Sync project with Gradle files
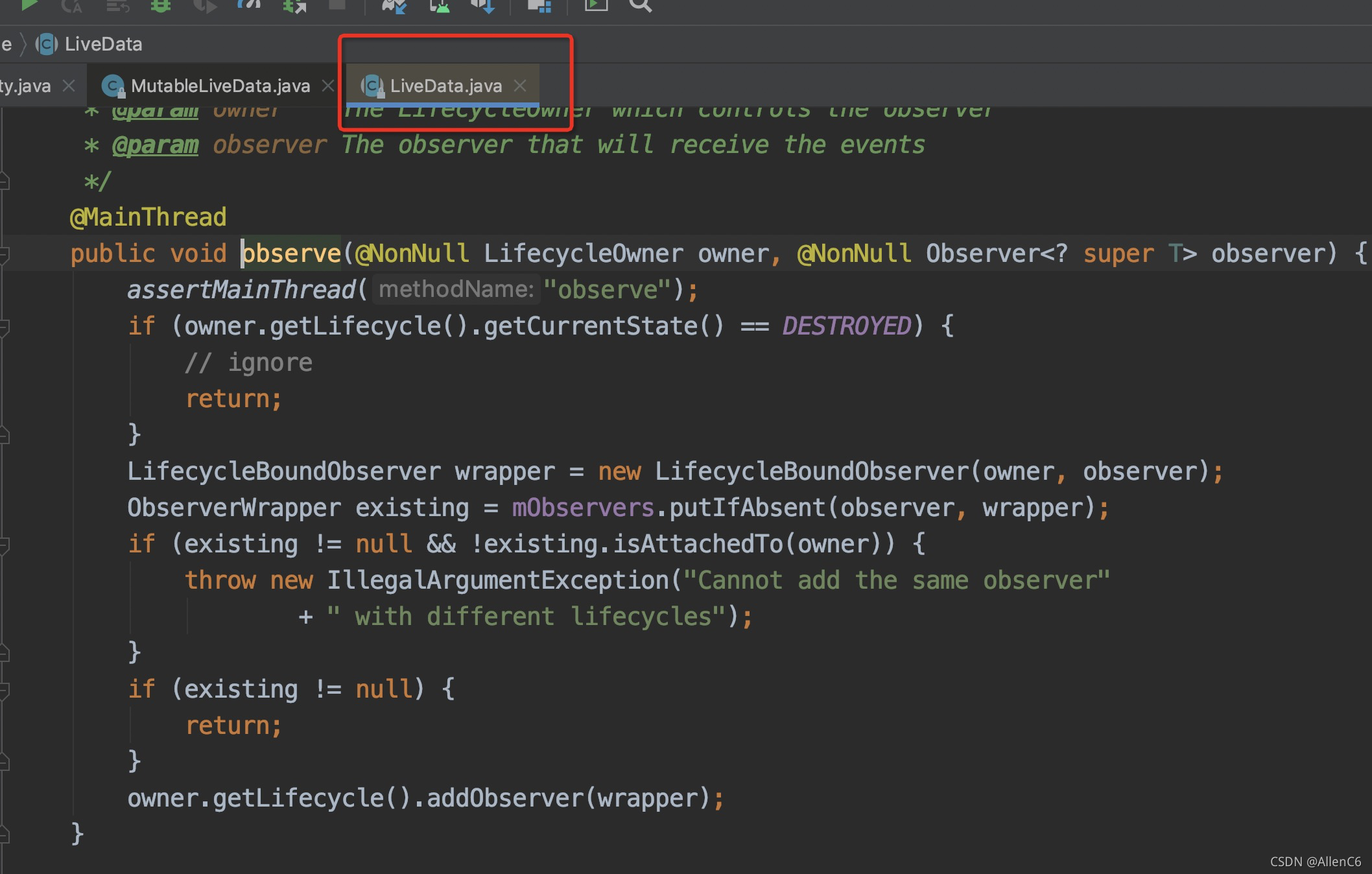Image resolution: width=1372 pixels, height=874 pixels. coord(393,6)
